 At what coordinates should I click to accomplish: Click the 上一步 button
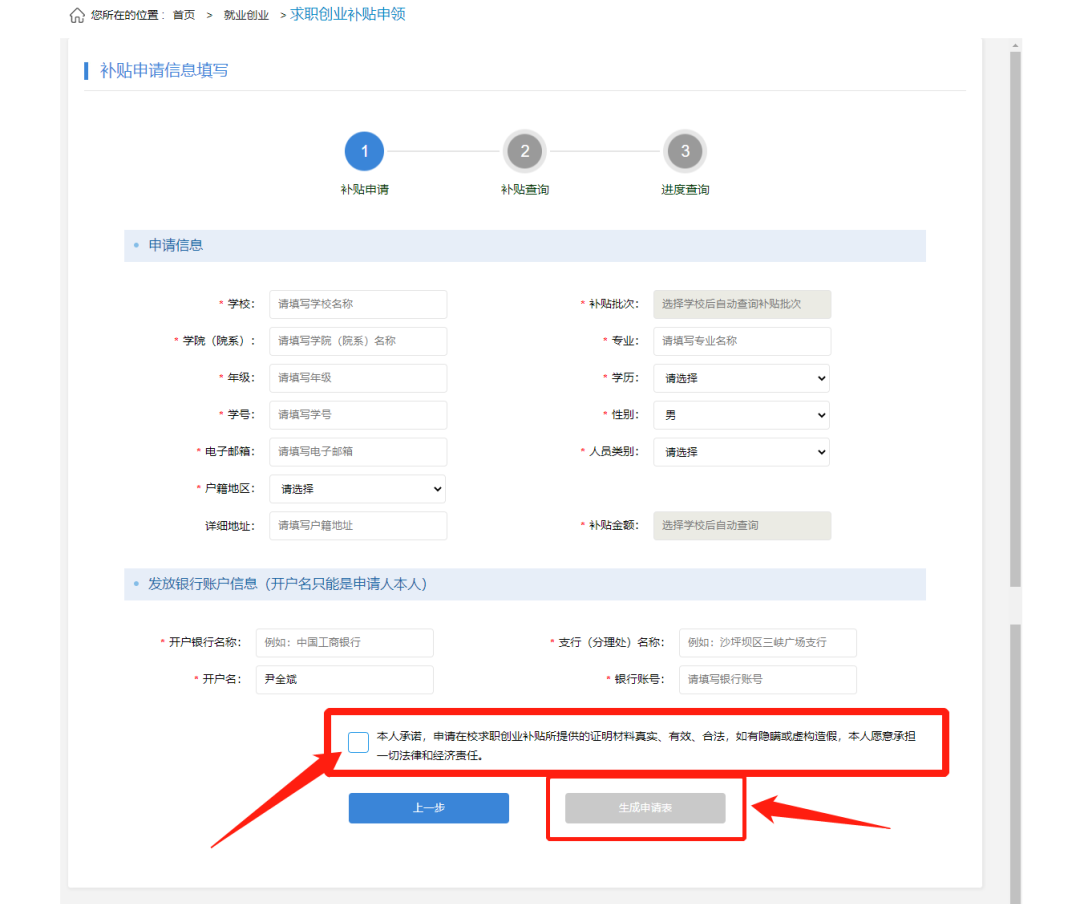pos(428,808)
